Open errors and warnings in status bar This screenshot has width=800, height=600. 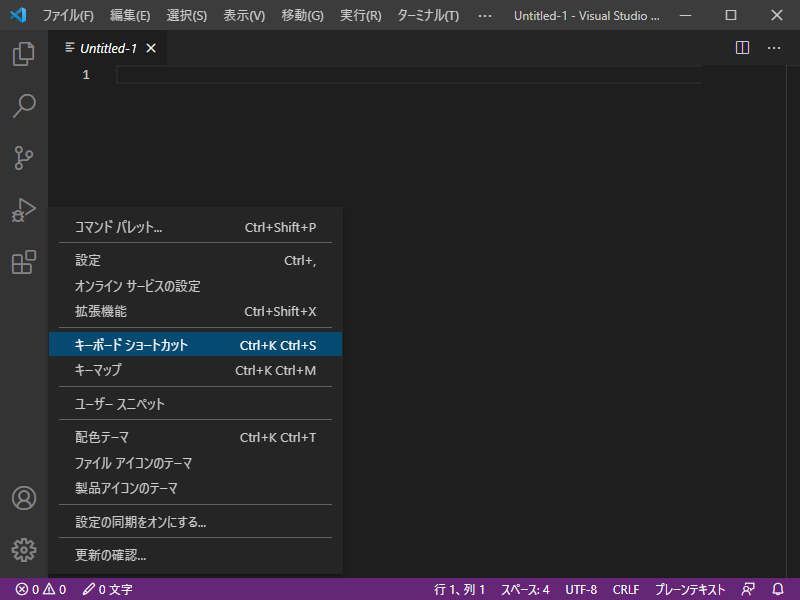[41, 589]
